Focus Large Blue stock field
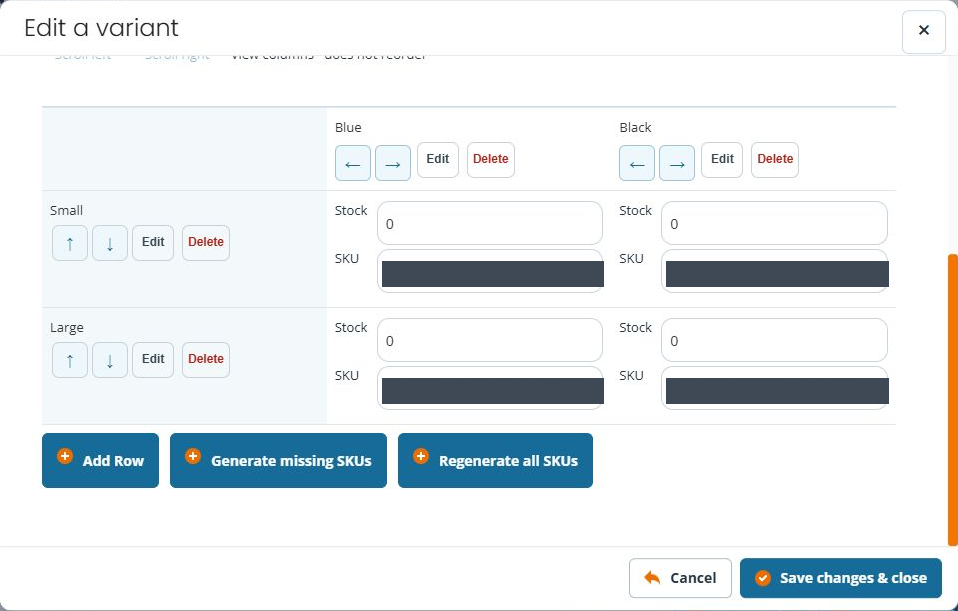 pyautogui.click(x=490, y=340)
